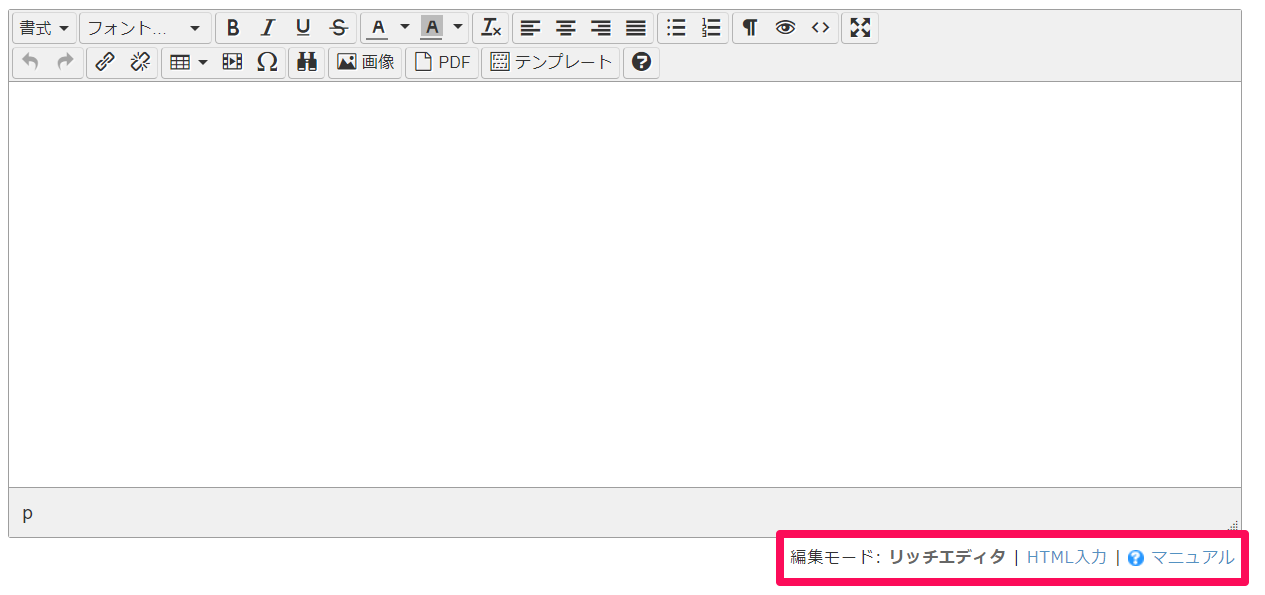1265x595 pixels.
Task: Toggle bold formatting
Action: point(233,27)
